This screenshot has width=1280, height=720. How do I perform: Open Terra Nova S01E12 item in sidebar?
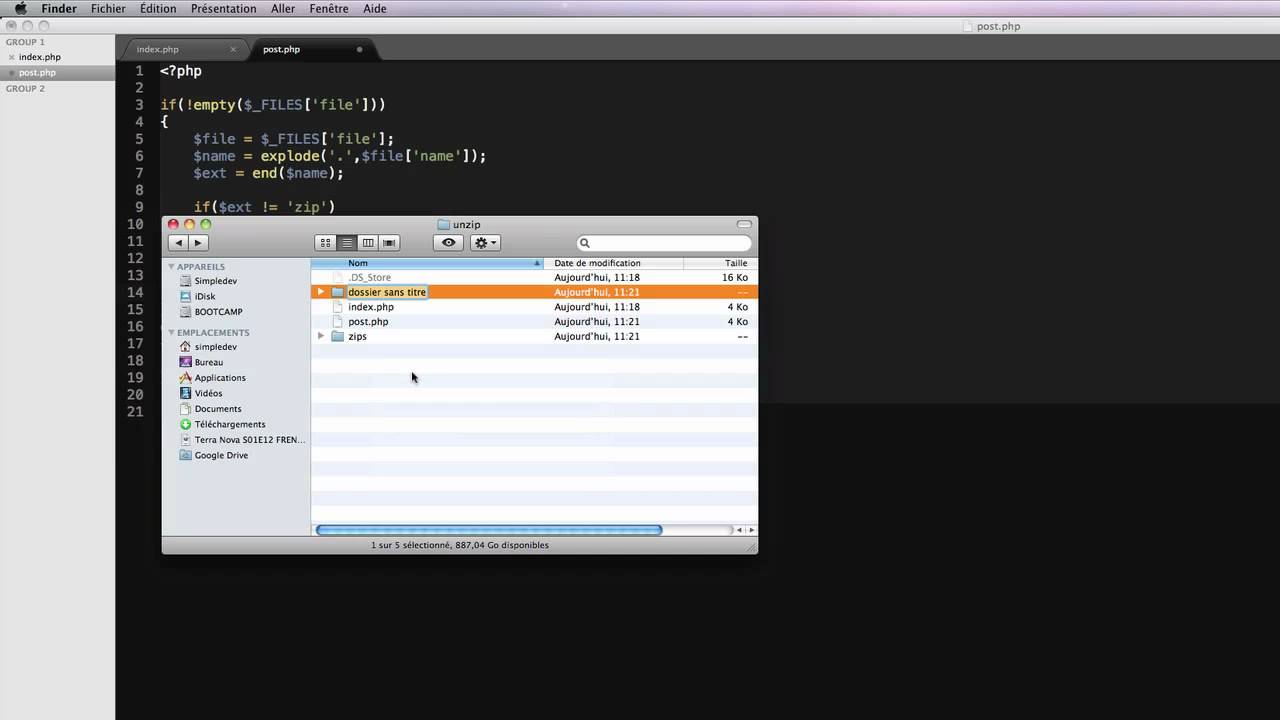coord(250,440)
